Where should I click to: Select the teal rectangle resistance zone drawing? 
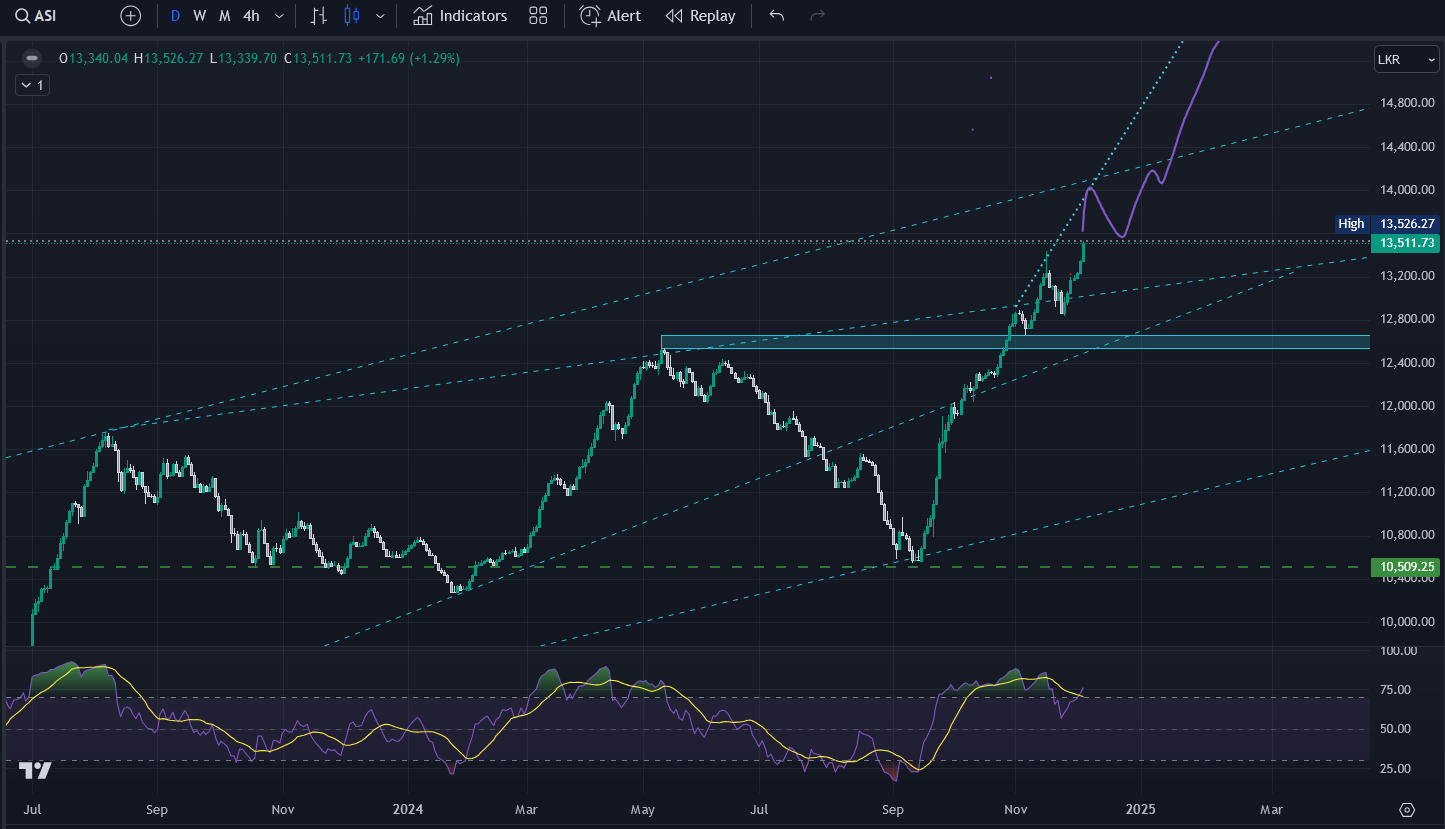pyautogui.click(x=1015, y=342)
